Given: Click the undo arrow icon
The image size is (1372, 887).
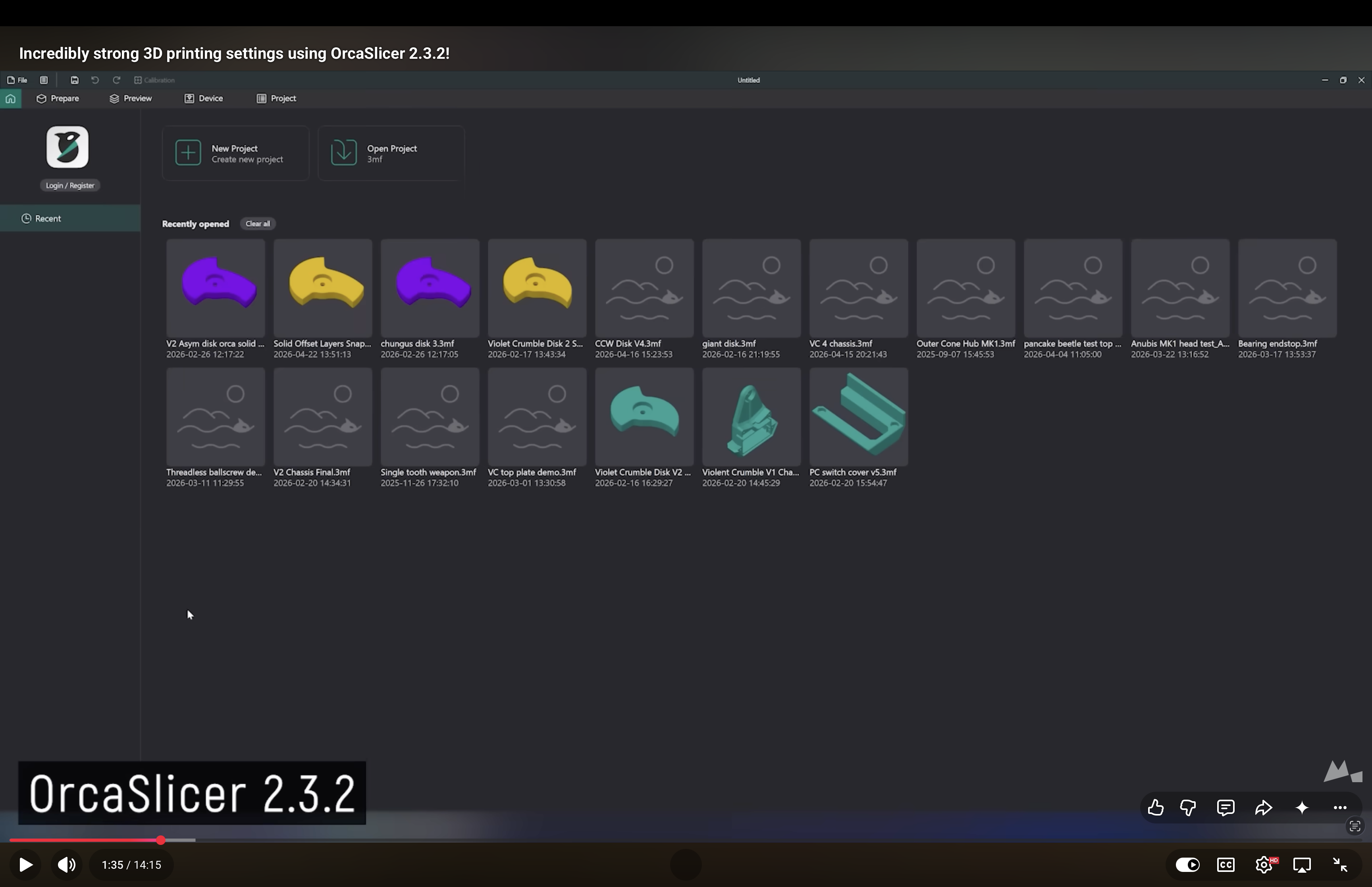Looking at the screenshot, I should pos(95,80).
